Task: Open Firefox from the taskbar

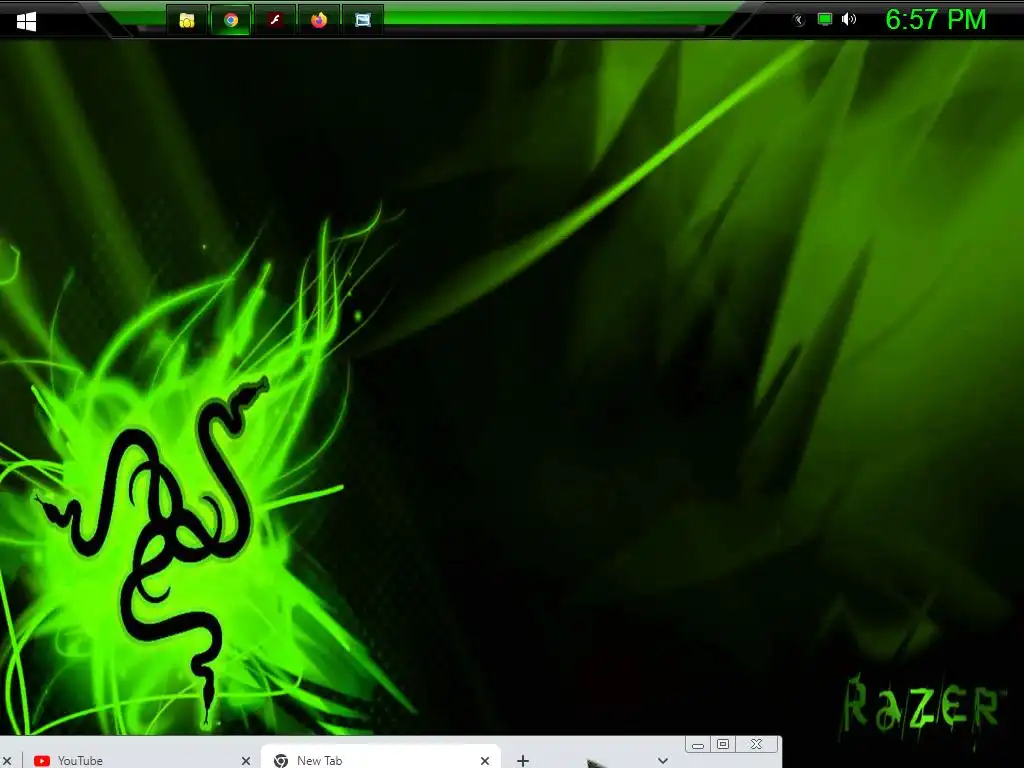Action: coord(319,20)
